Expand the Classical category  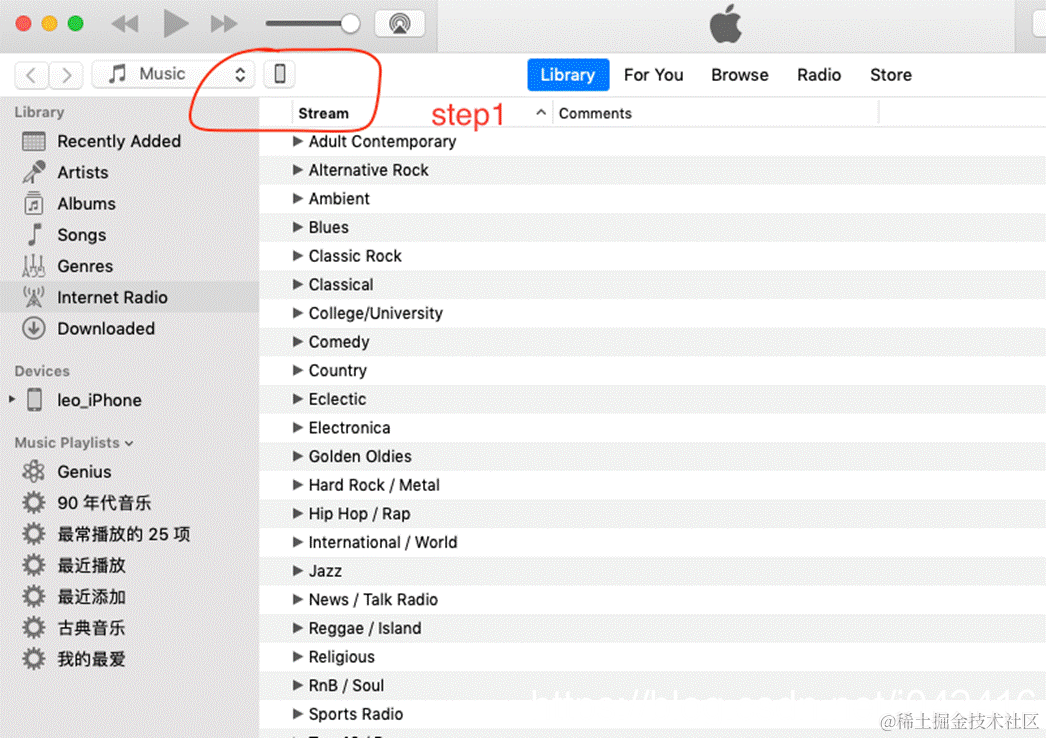point(298,284)
